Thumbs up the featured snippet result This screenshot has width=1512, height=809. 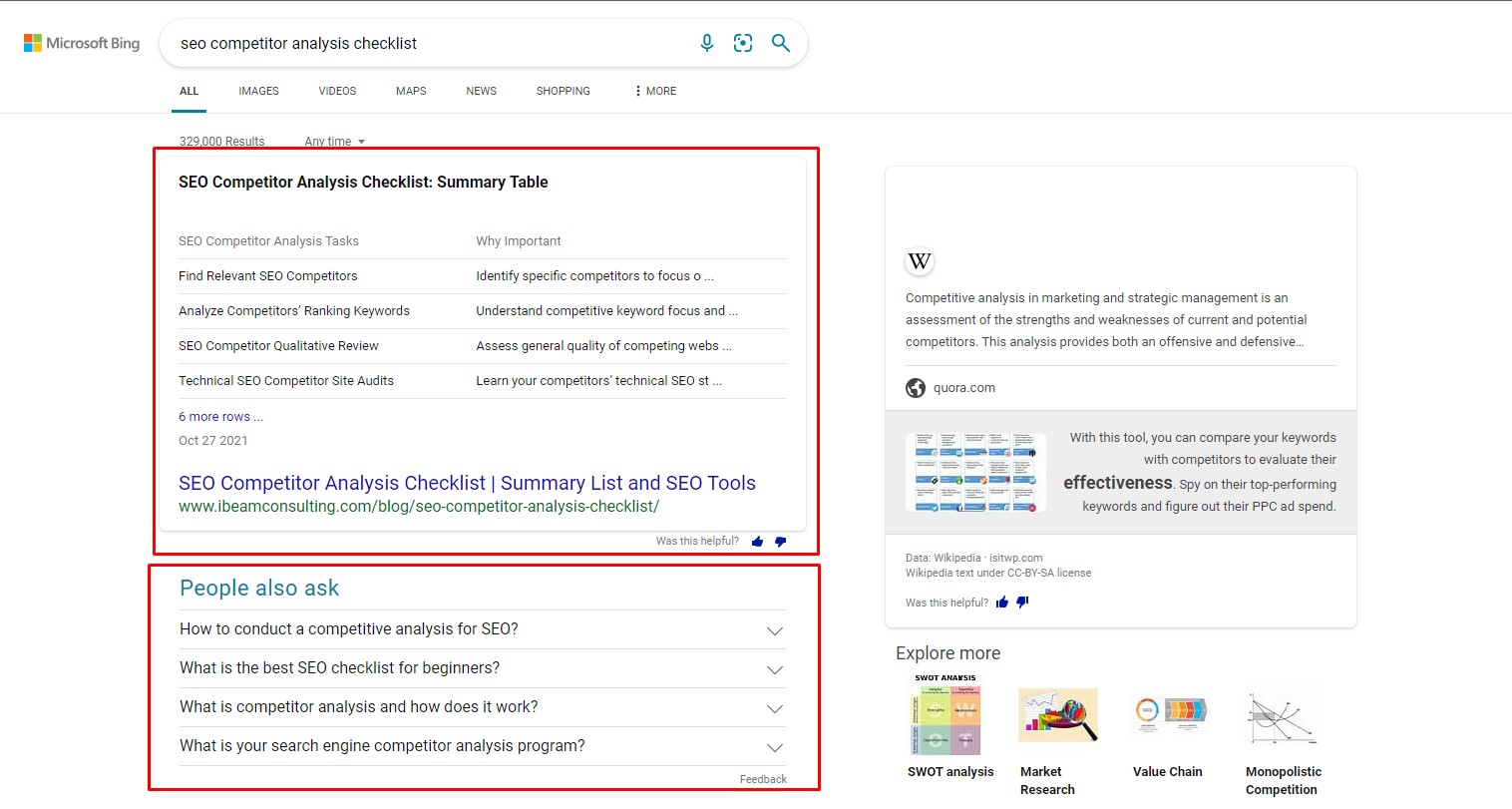[757, 542]
